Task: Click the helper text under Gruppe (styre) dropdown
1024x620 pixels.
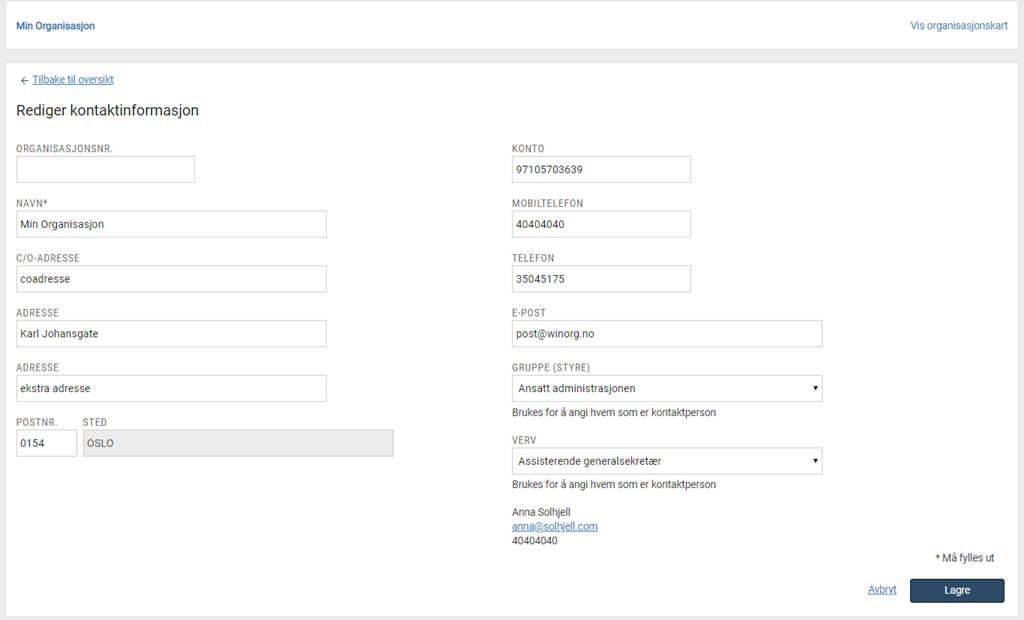Action: pyautogui.click(x=614, y=412)
